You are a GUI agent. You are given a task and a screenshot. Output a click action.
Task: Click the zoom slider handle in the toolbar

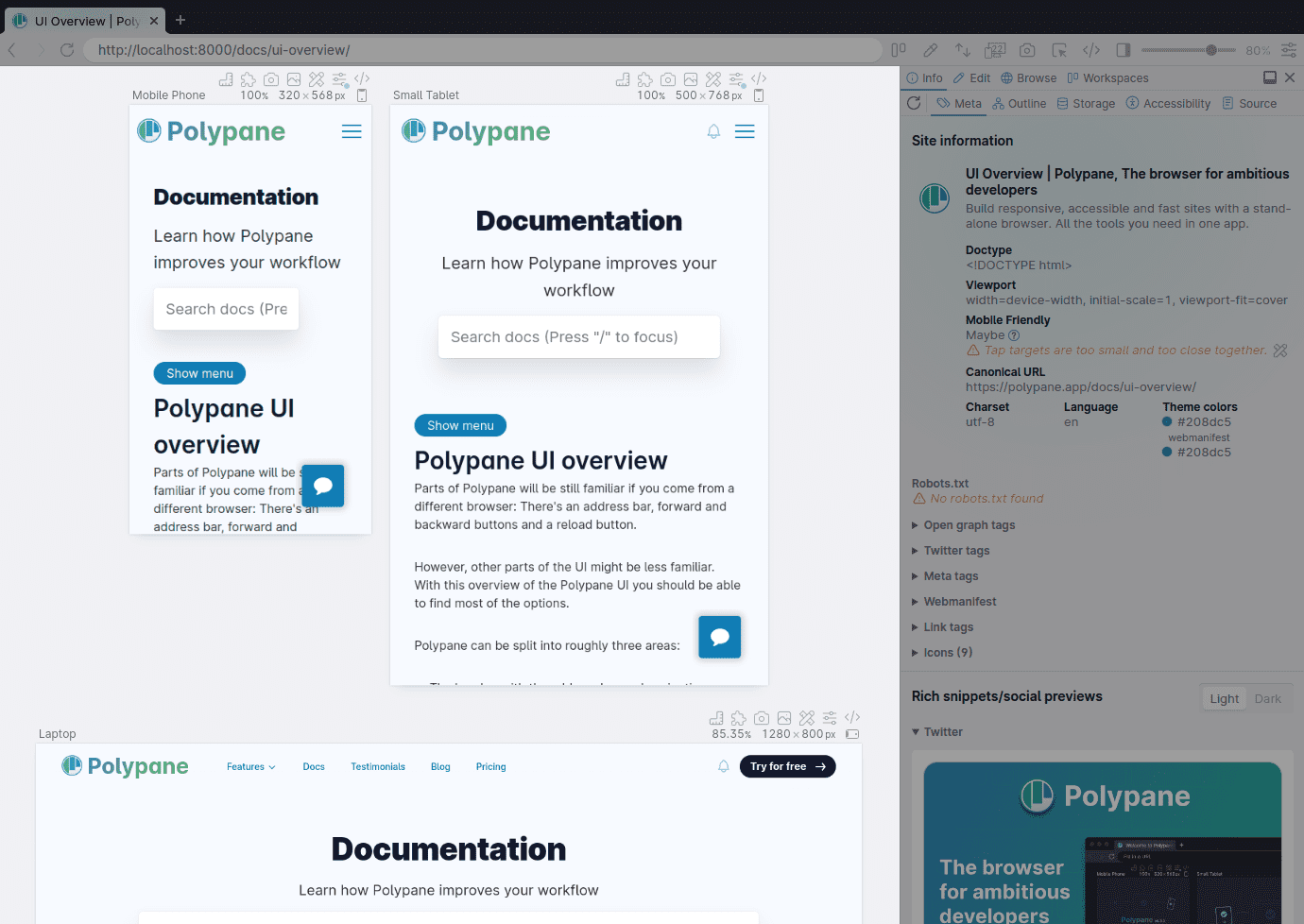[x=1211, y=50]
